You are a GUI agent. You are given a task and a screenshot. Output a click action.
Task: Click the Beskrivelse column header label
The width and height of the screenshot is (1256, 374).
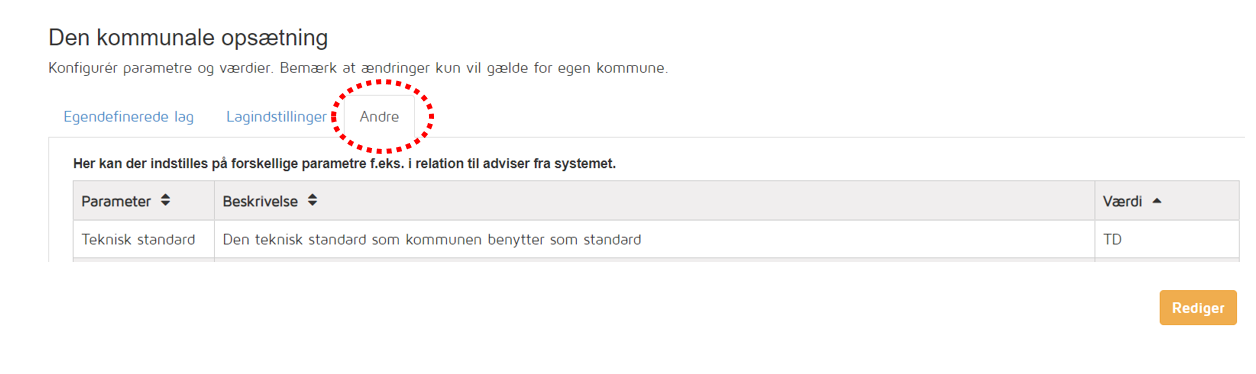tap(260, 201)
